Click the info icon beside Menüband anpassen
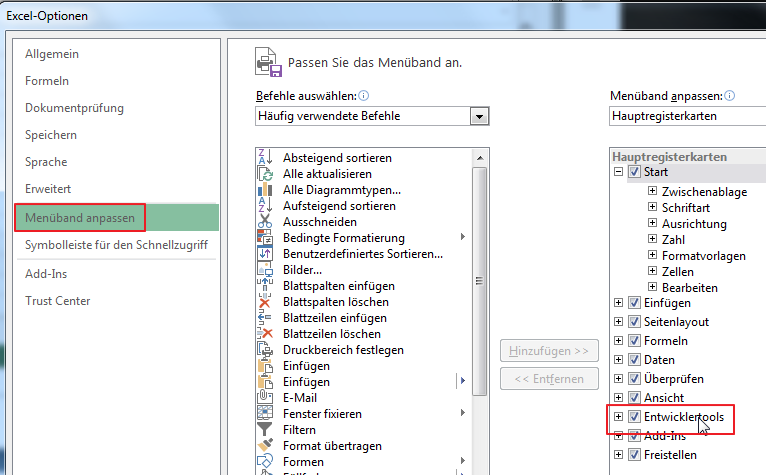Image resolution: width=766 pixels, height=475 pixels. click(x=729, y=96)
